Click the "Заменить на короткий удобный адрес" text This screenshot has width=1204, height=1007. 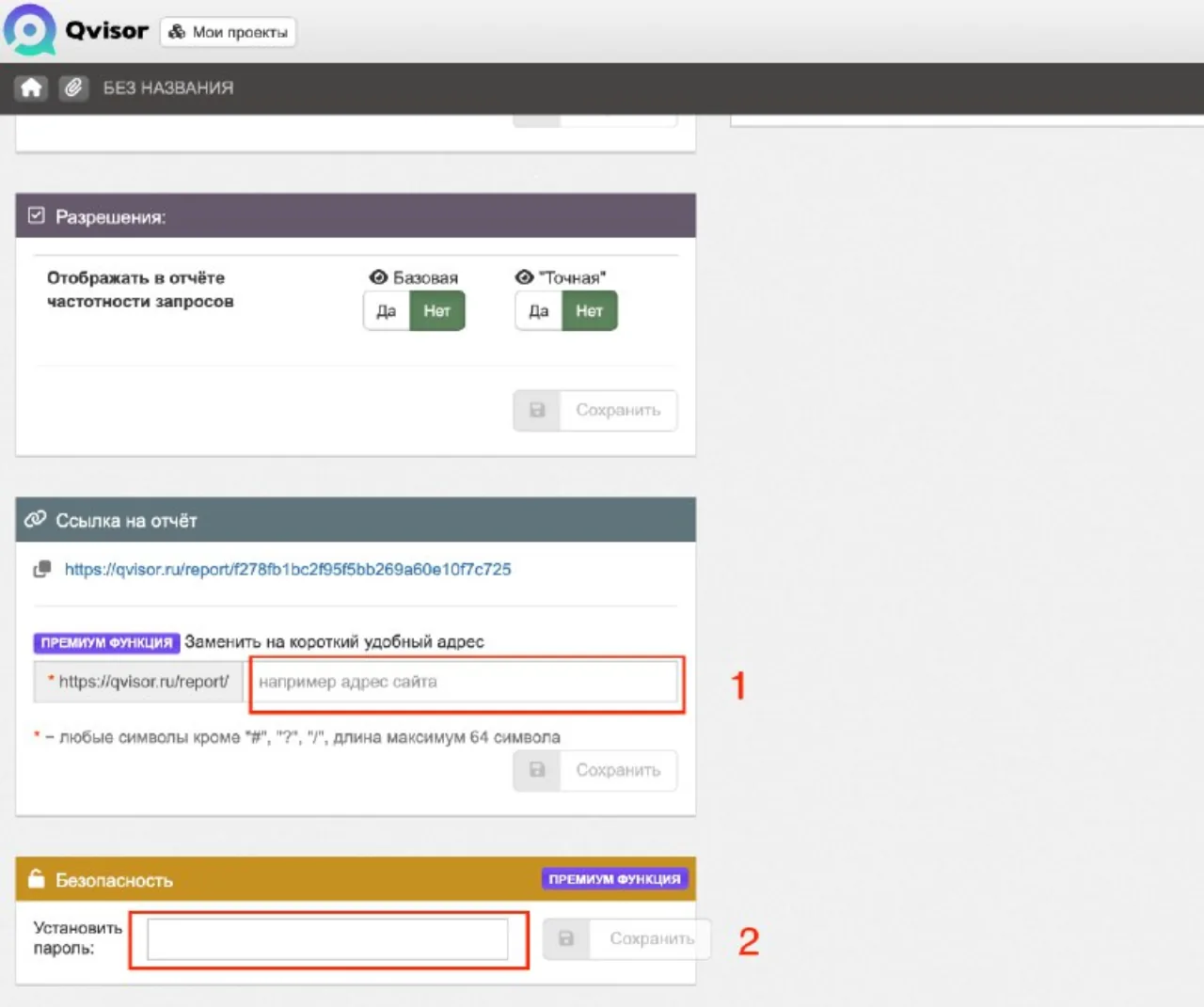click(x=334, y=642)
